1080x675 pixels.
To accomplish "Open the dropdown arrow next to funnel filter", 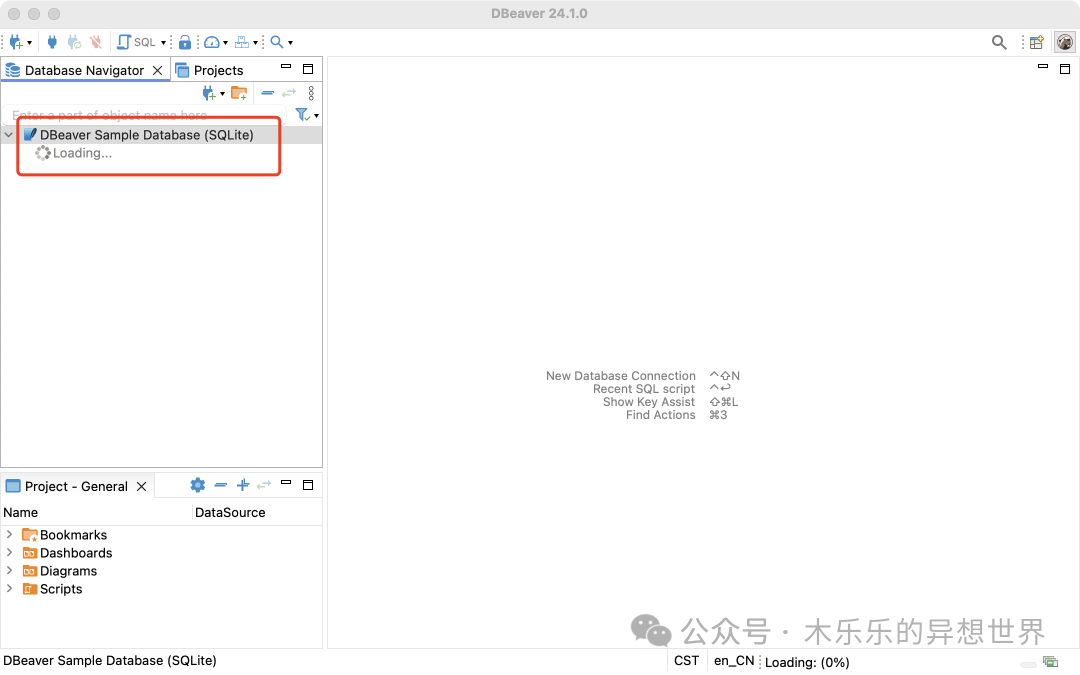I will pyautogui.click(x=316, y=116).
